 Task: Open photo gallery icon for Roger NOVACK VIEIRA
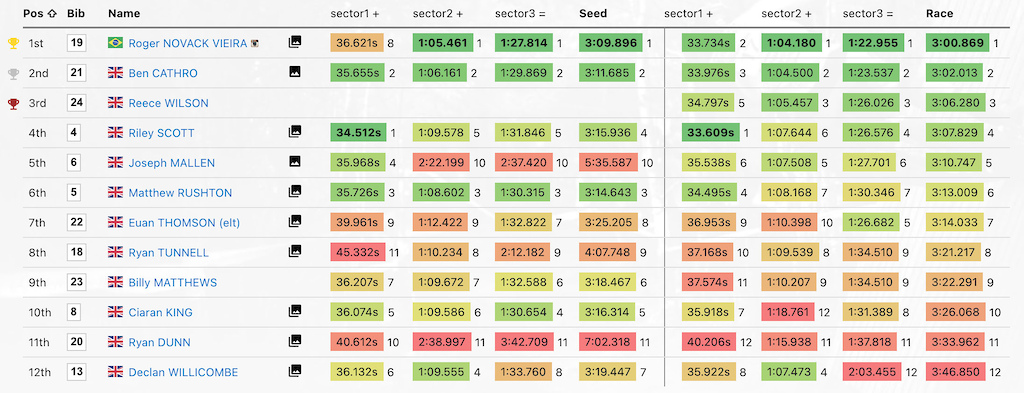[x=295, y=42]
